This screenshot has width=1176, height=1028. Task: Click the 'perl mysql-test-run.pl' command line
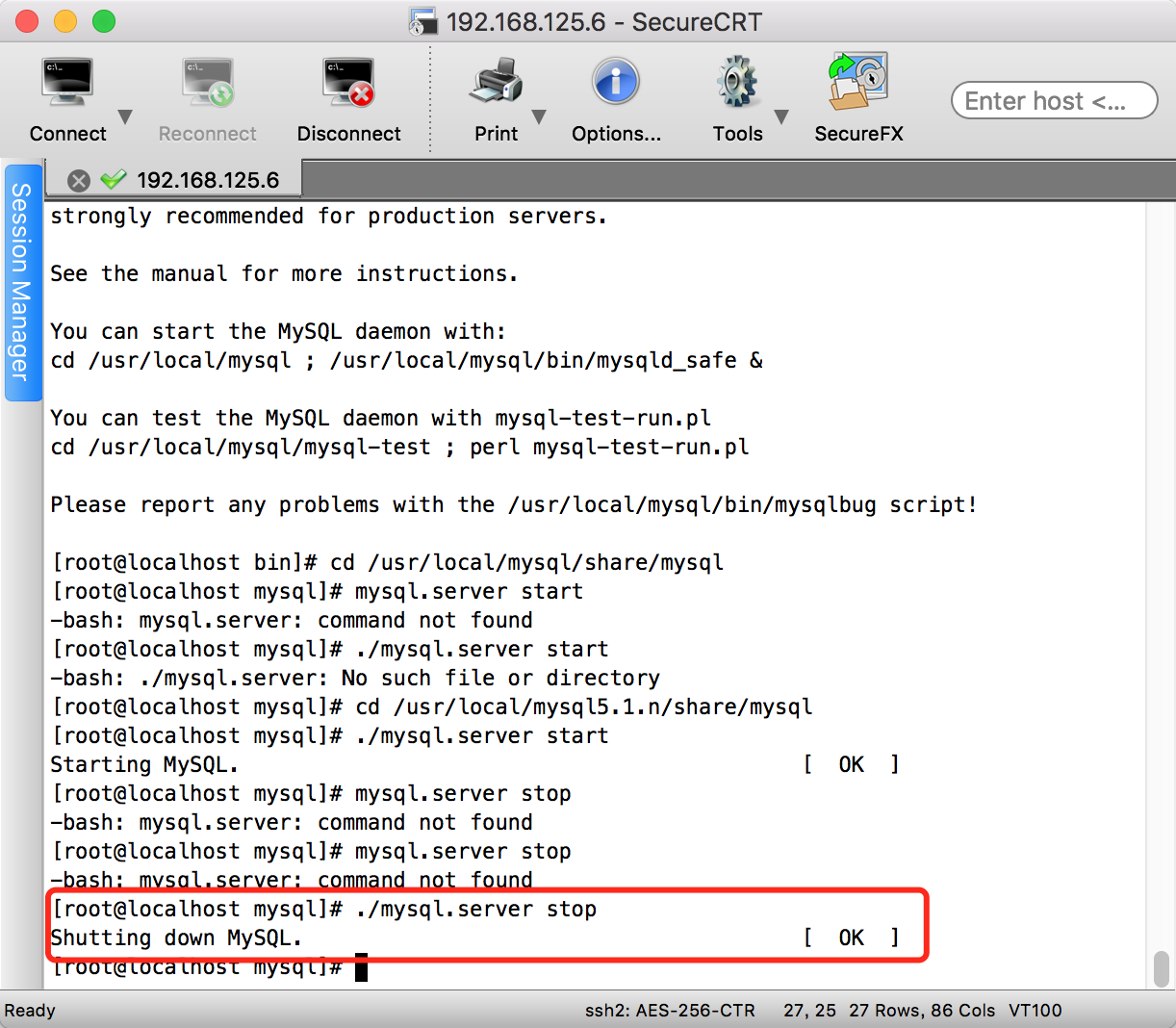(399, 447)
